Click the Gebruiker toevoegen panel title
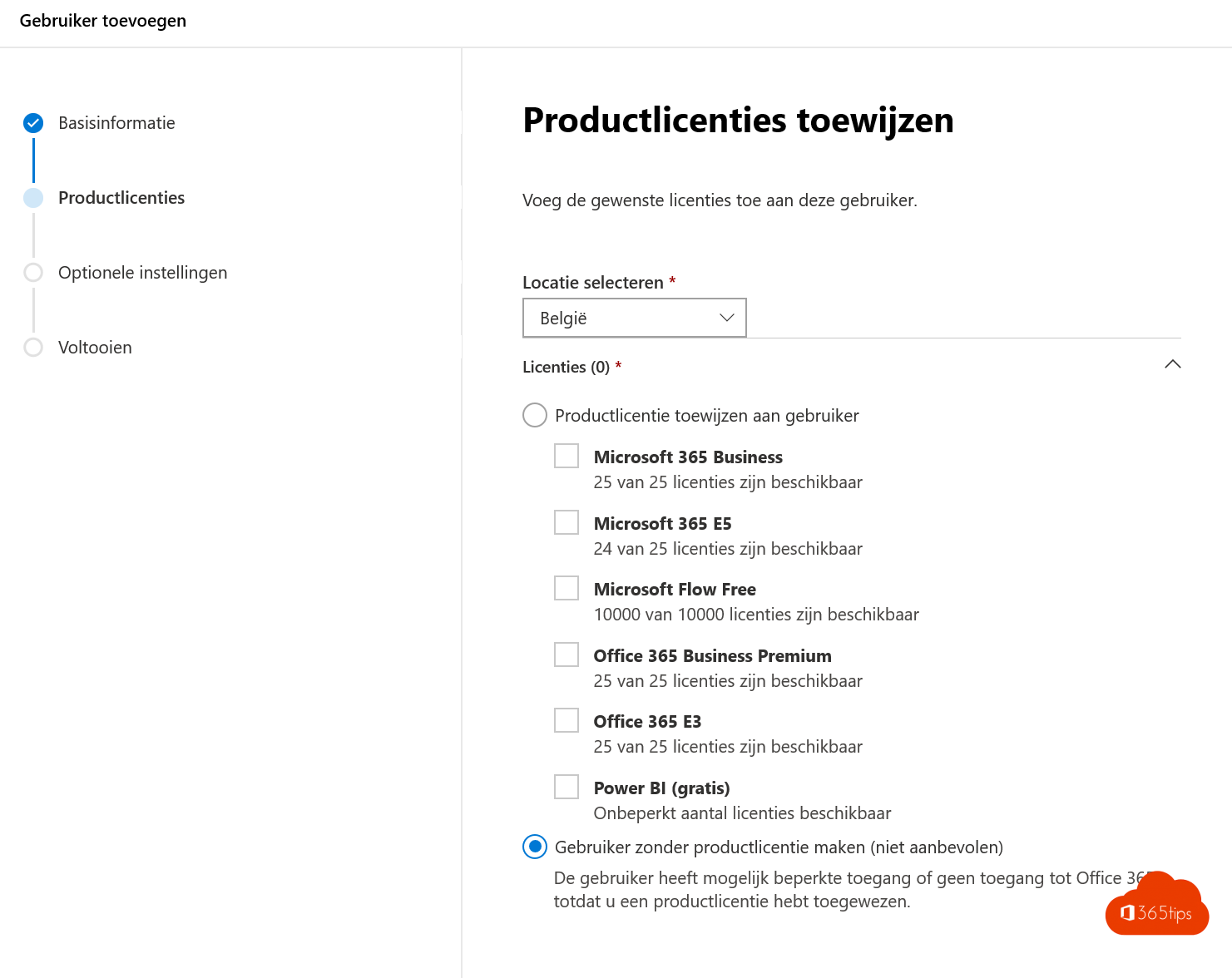Viewport: 1232px width, 978px height. coord(103,21)
